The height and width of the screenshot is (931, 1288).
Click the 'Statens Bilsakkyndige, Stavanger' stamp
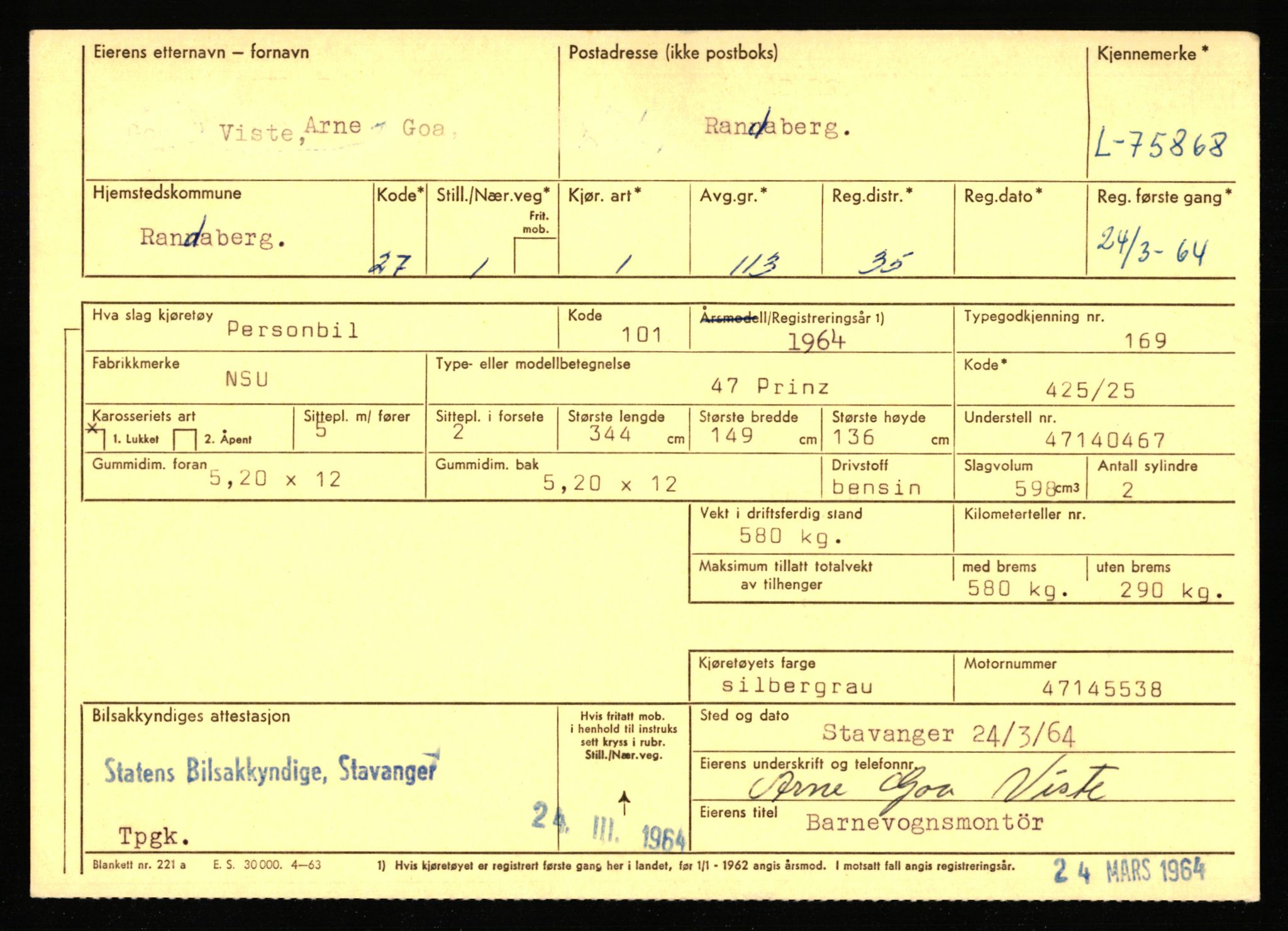[272, 768]
